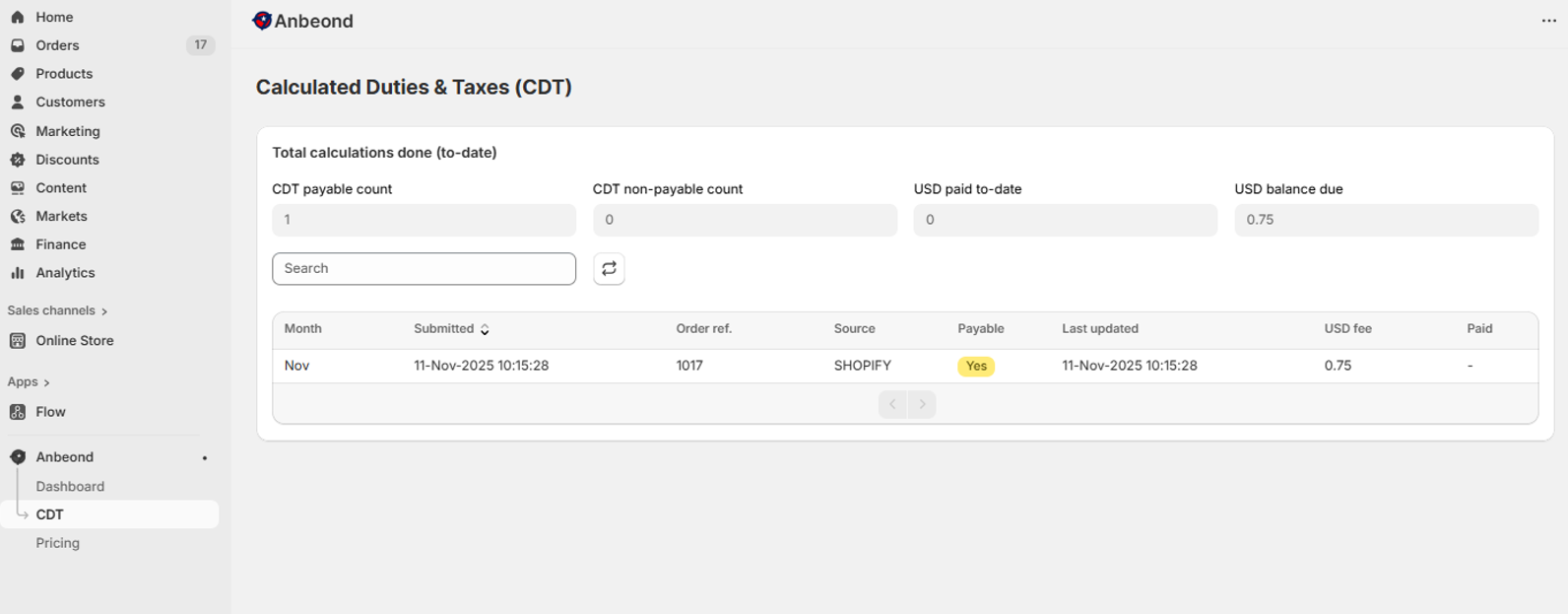
Task: Expand the Sales channels section
Action: click(x=57, y=310)
